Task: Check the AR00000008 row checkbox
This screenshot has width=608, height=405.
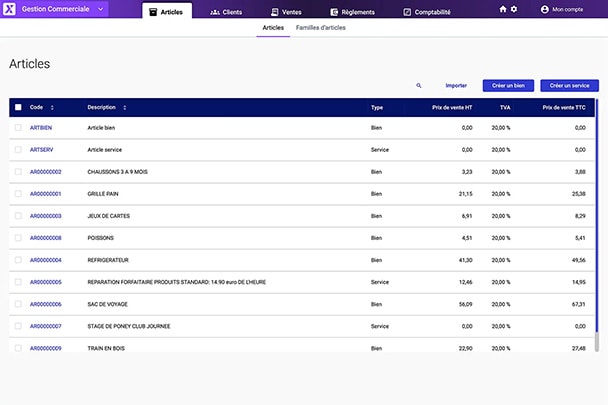Action: click(18, 238)
